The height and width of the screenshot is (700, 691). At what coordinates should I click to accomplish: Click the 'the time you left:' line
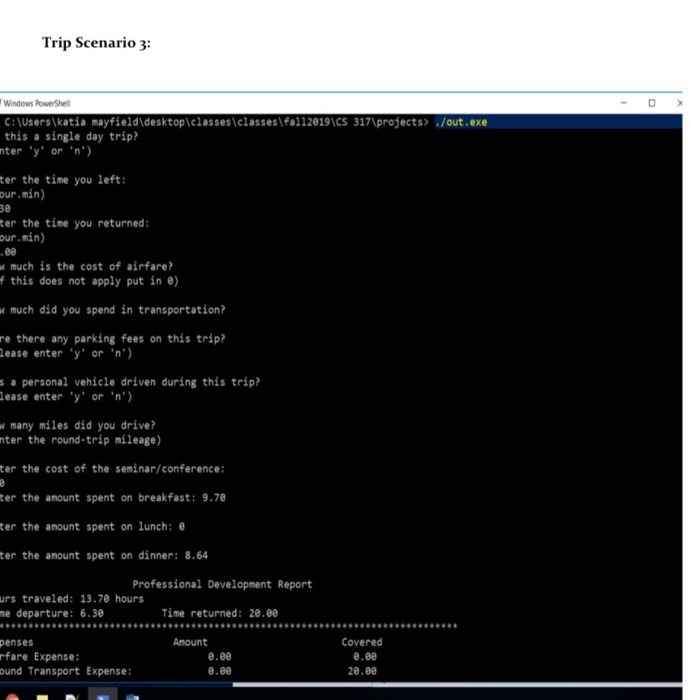pyautogui.click(x=74, y=180)
